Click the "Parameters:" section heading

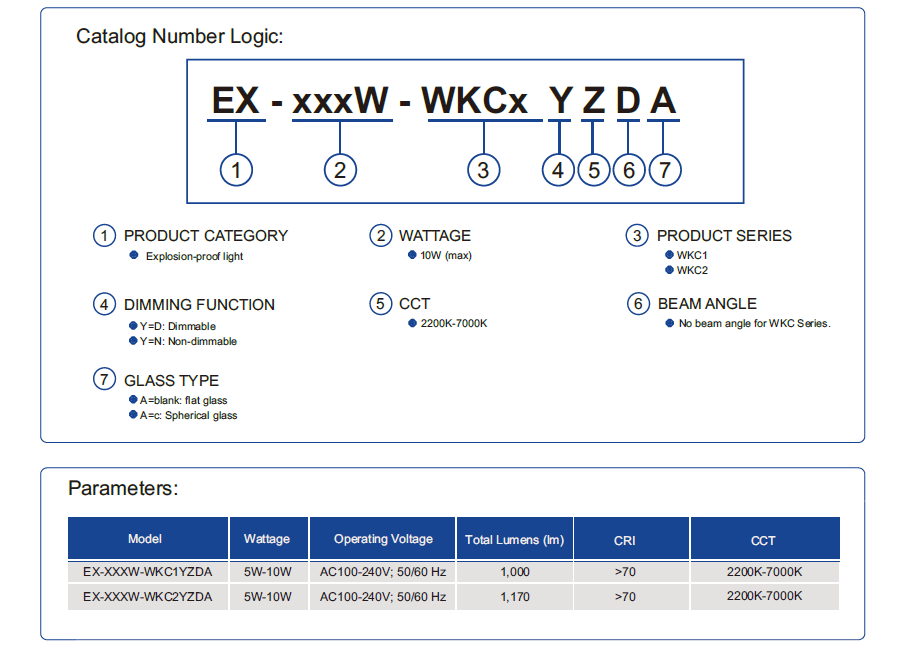tap(123, 488)
